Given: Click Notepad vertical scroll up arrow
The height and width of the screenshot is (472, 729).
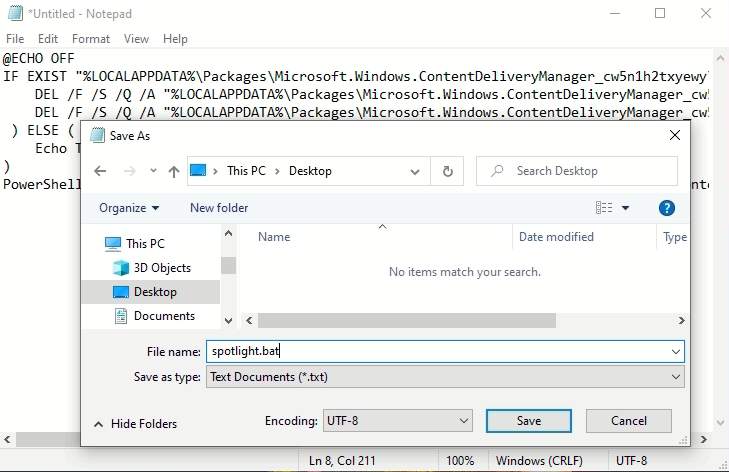Looking at the screenshot, I should click(721, 58).
